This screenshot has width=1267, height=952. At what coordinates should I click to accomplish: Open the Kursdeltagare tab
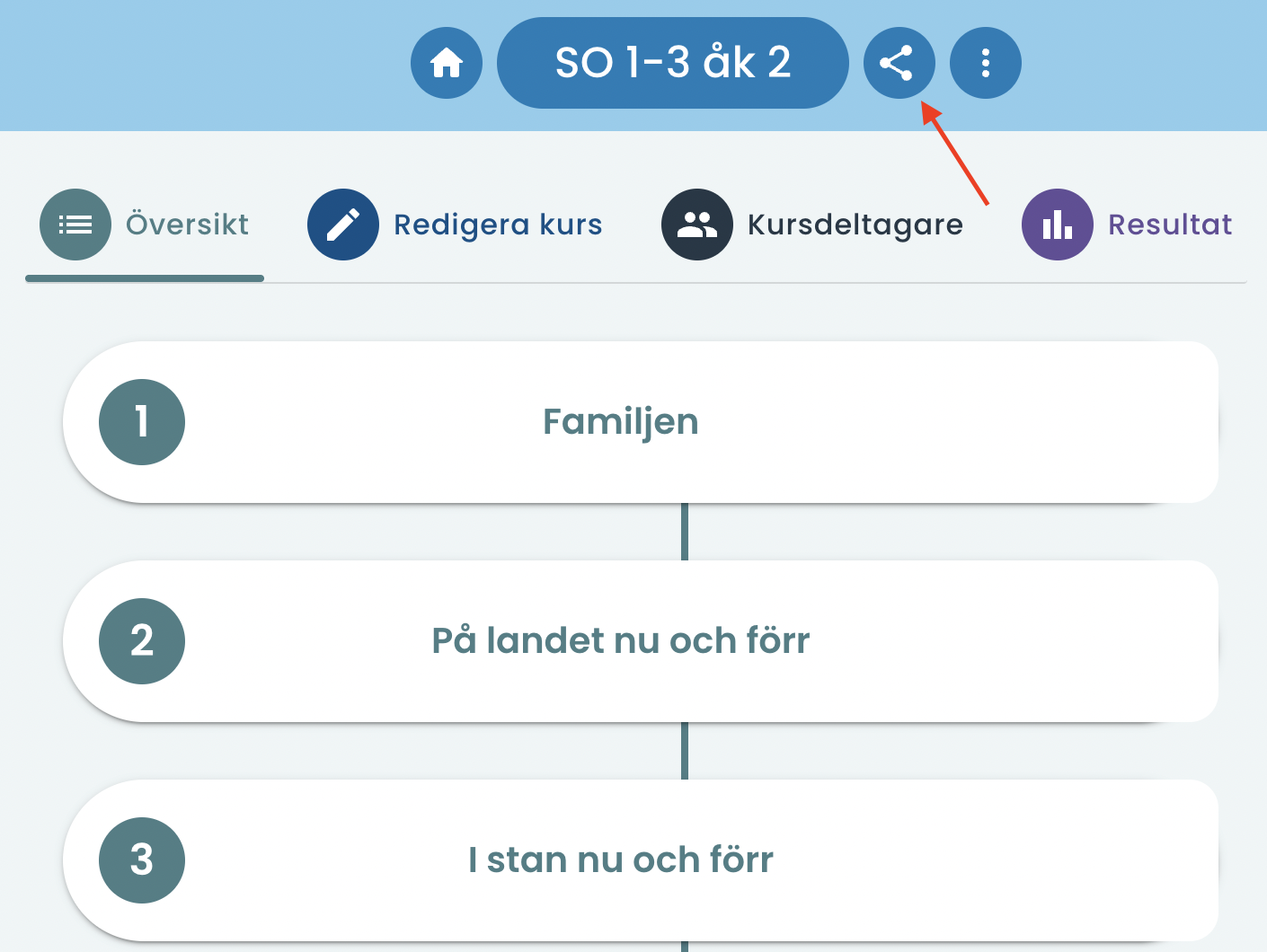click(812, 225)
